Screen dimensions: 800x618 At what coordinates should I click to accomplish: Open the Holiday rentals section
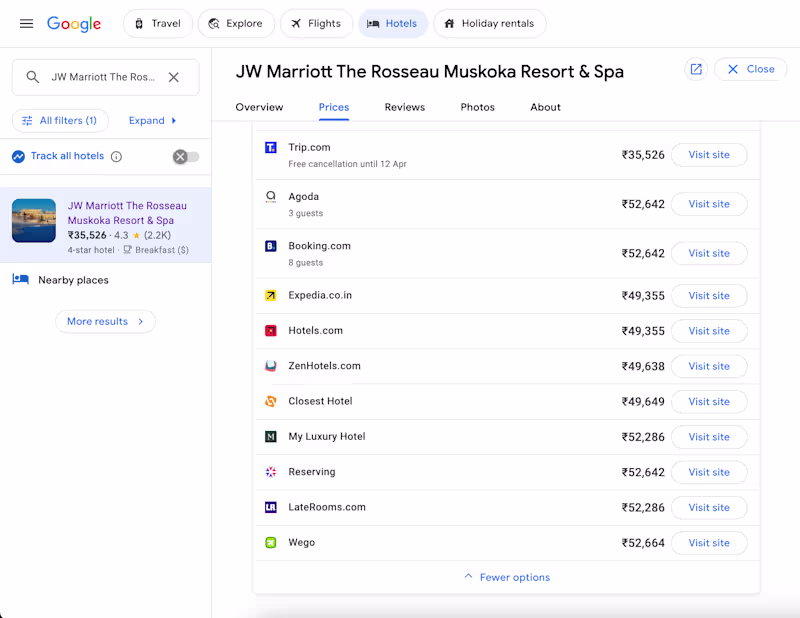point(489,22)
